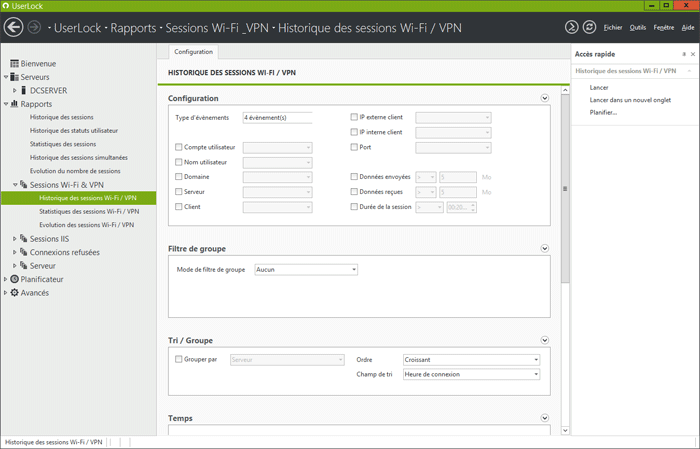Click the Avancés gear icon
Image resolution: width=700 pixels, height=449 pixels.
click(x=14, y=292)
